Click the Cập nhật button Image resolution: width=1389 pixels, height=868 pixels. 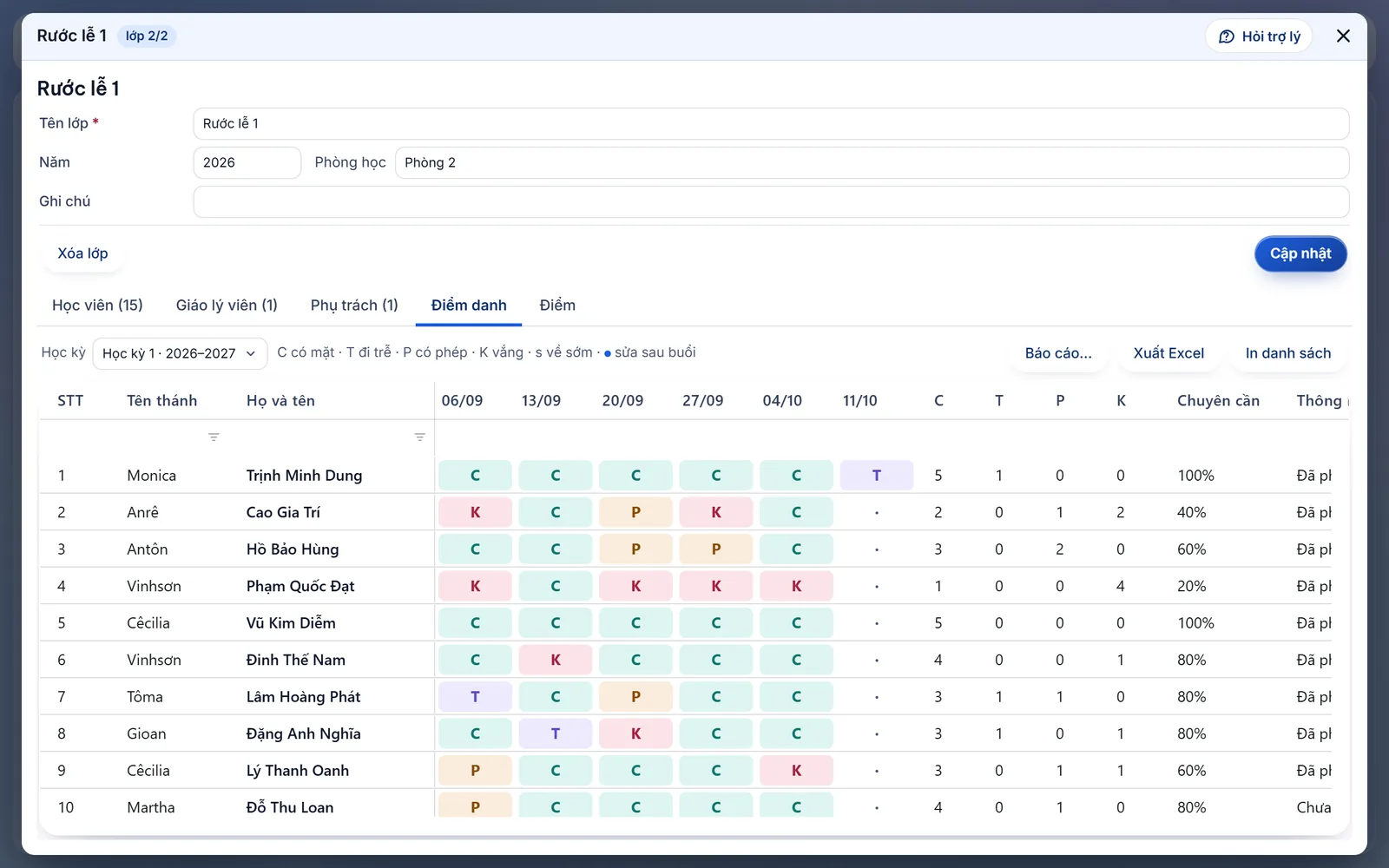pos(1300,253)
